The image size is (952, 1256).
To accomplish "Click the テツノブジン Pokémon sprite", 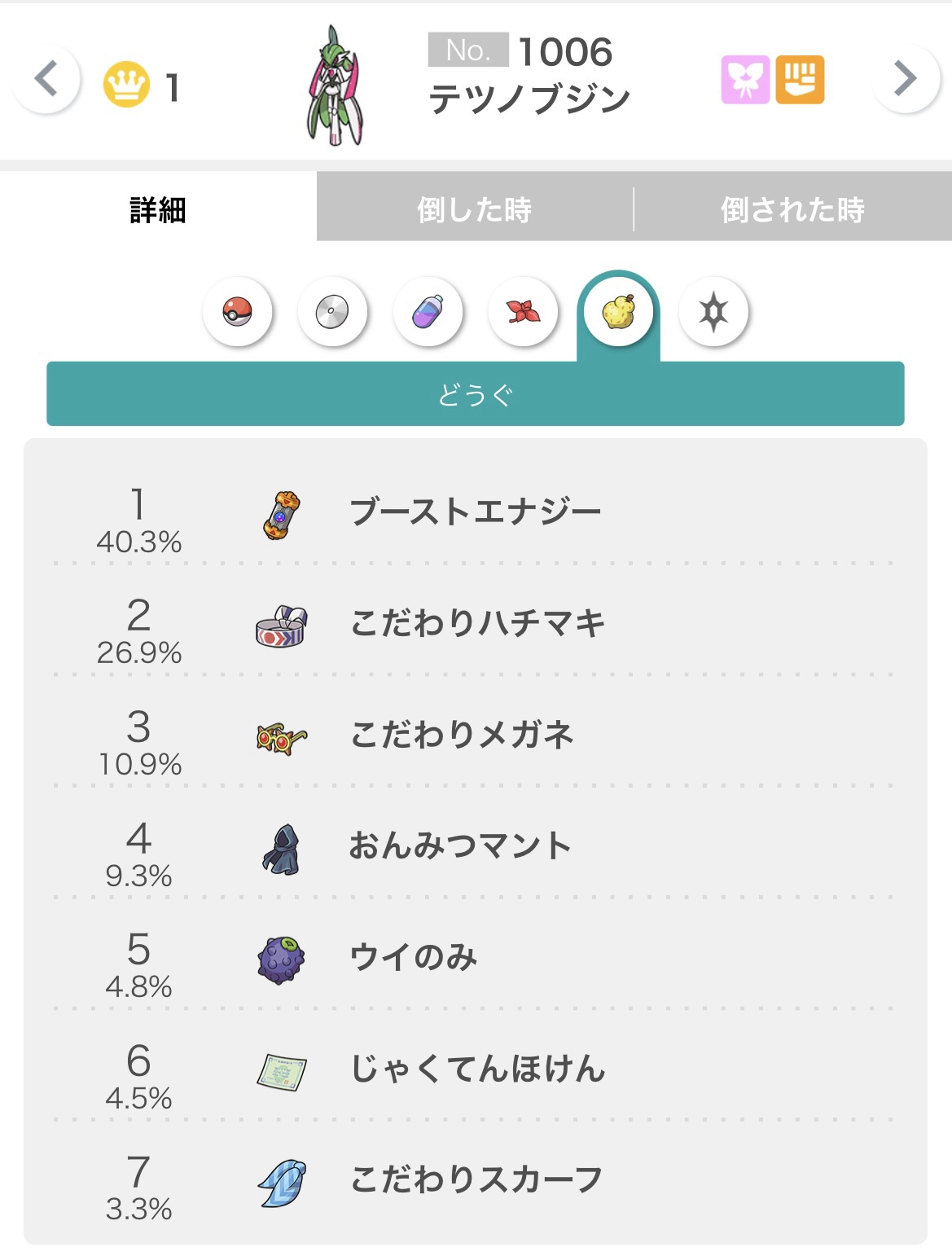I will point(336,86).
